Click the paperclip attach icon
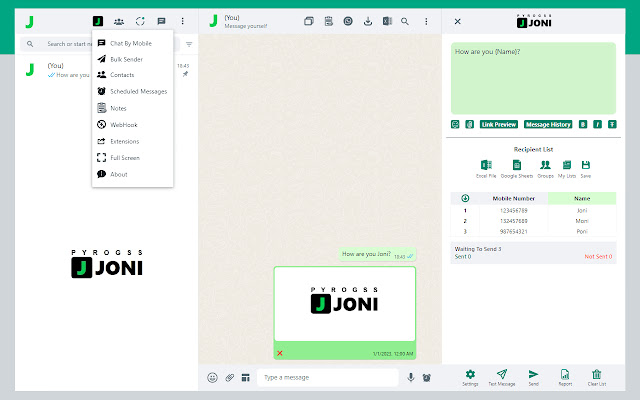 tap(230, 378)
